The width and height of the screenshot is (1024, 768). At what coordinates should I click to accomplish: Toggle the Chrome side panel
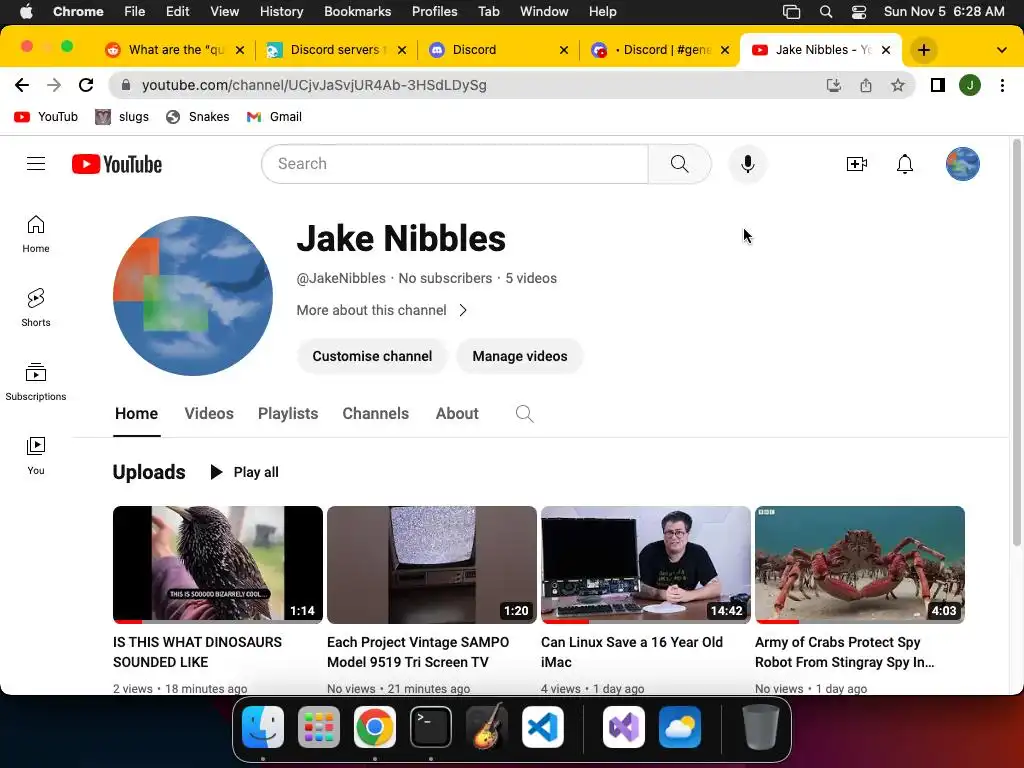point(938,85)
